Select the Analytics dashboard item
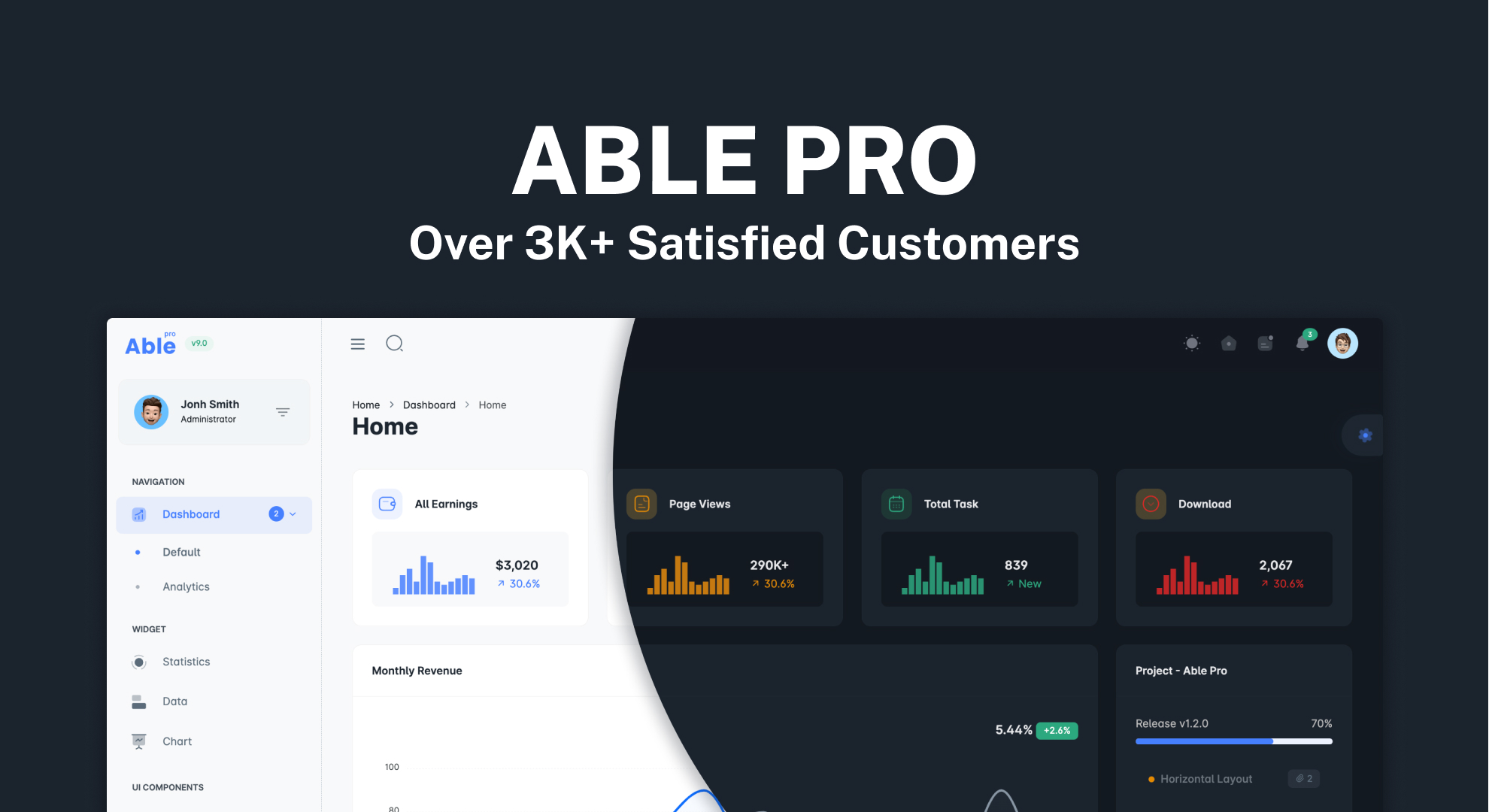 coord(186,587)
